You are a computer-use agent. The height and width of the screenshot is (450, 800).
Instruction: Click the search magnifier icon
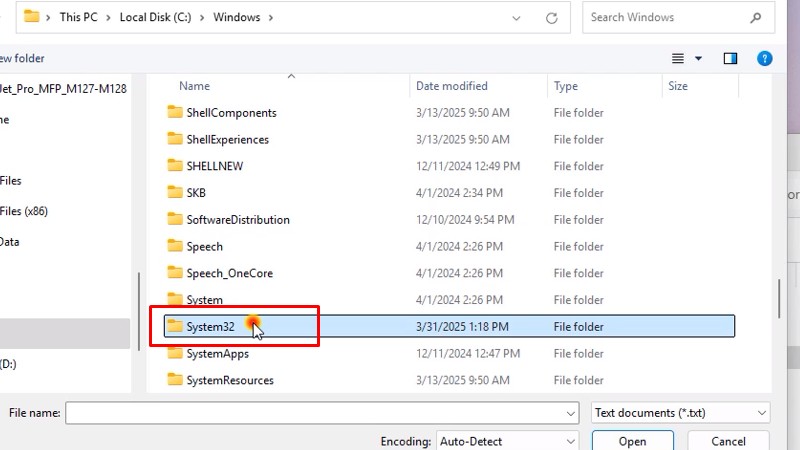755,18
